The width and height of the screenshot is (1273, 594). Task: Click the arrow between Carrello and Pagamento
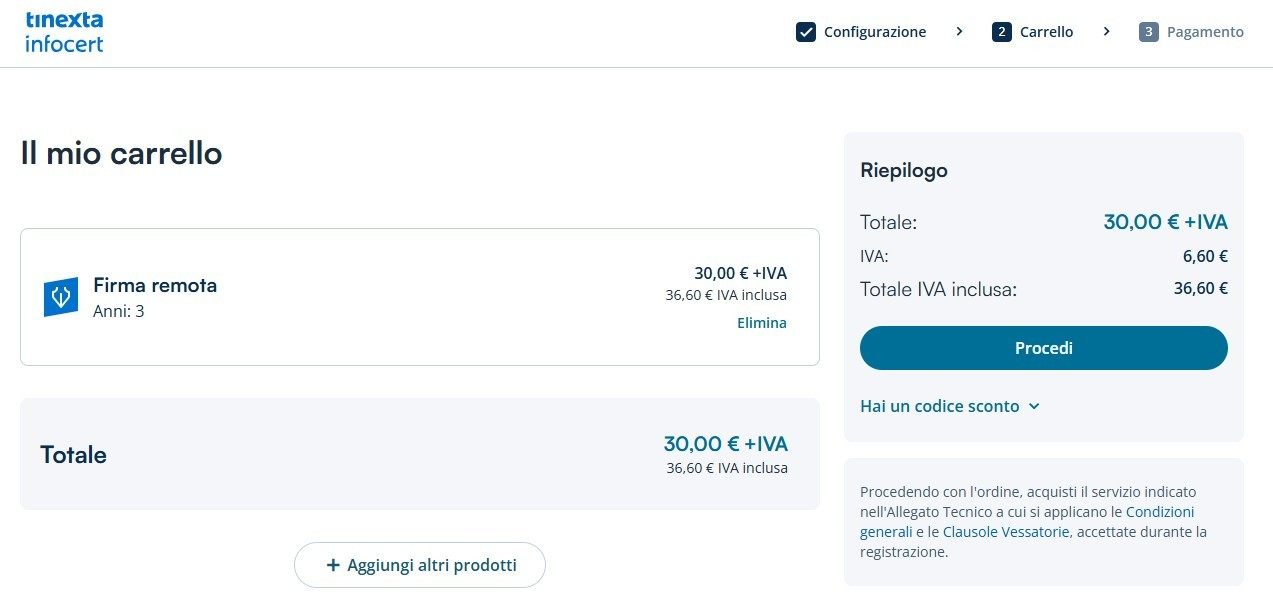pos(1106,32)
